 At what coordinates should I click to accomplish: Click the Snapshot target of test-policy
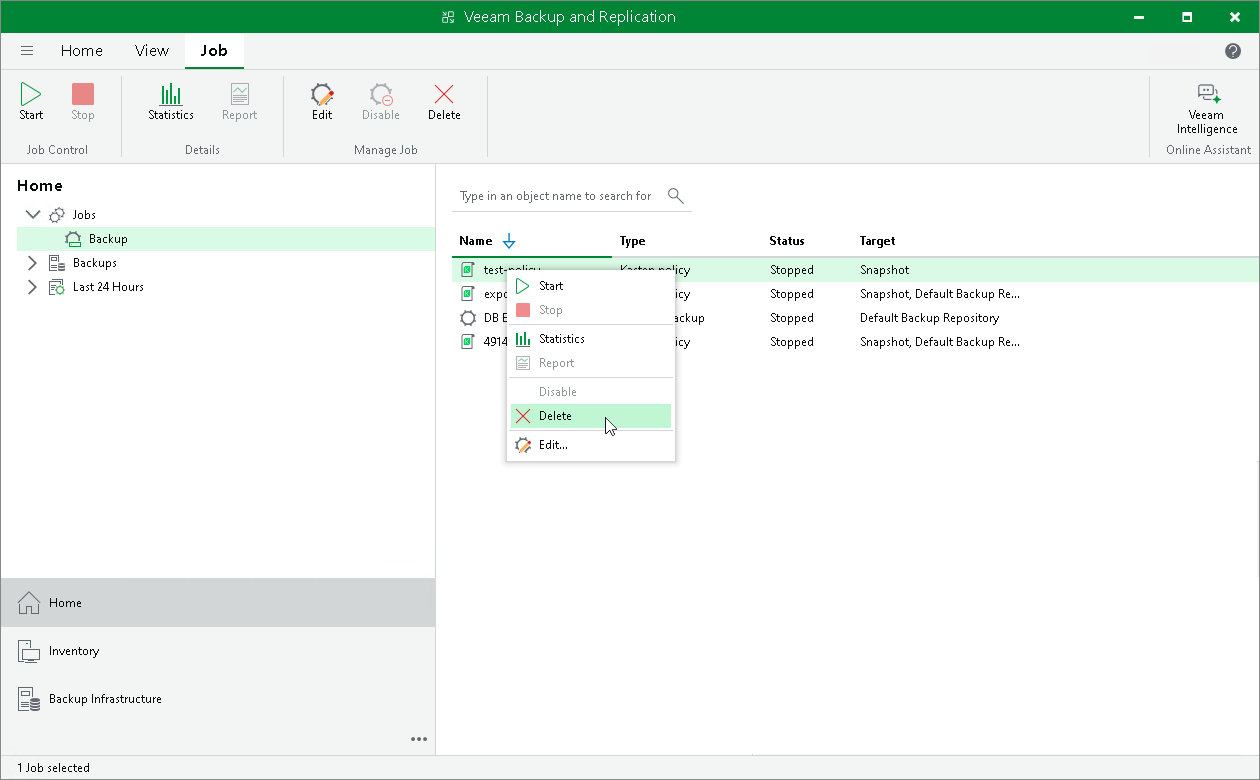pyautogui.click(x=885, y=270)
